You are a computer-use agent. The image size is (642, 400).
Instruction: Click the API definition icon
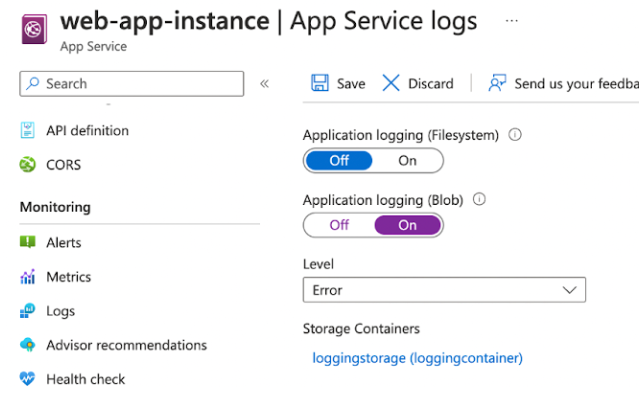tap(27, 131)
